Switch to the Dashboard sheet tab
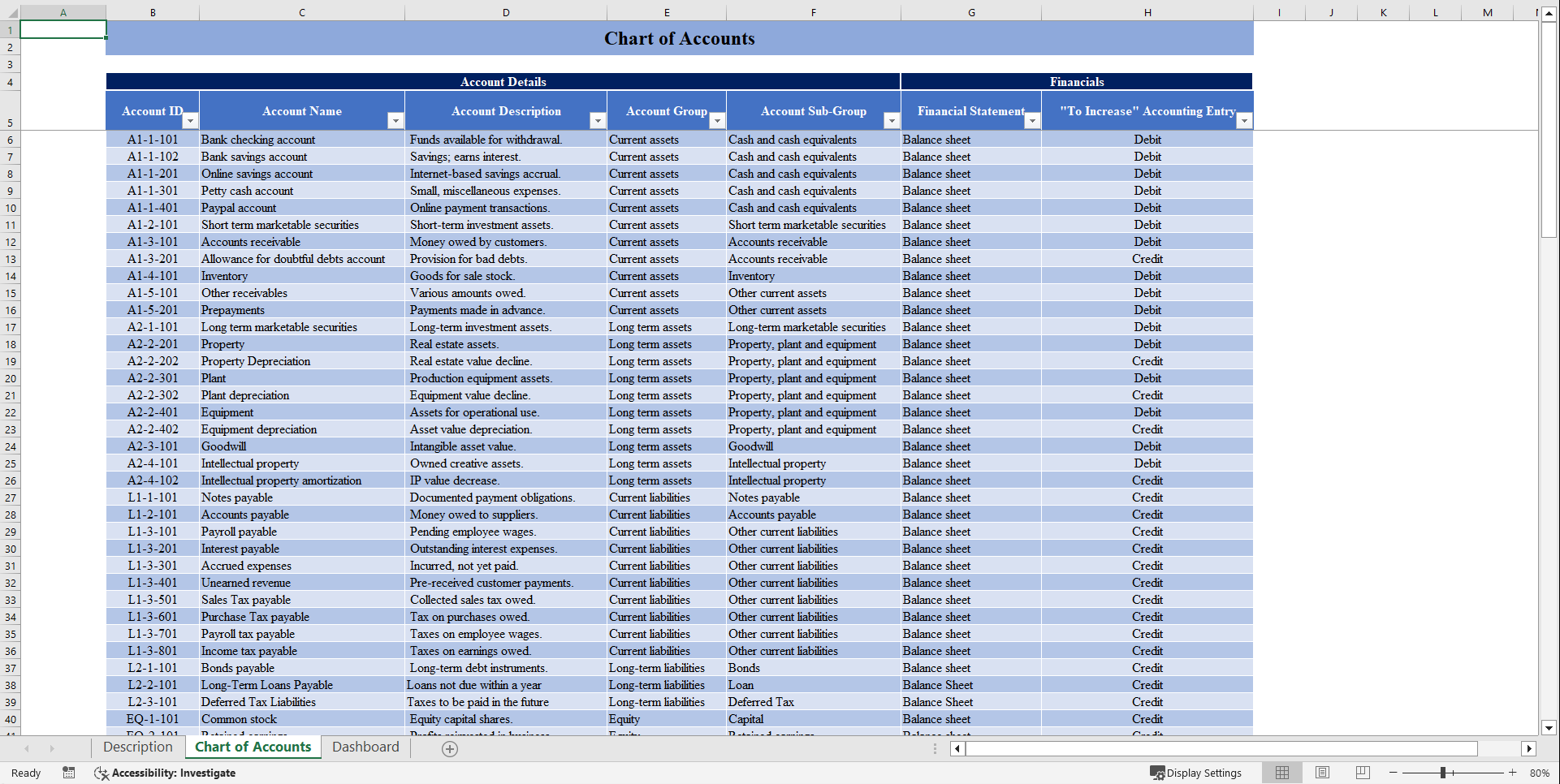1560x784 pixels. coord(365,747)
